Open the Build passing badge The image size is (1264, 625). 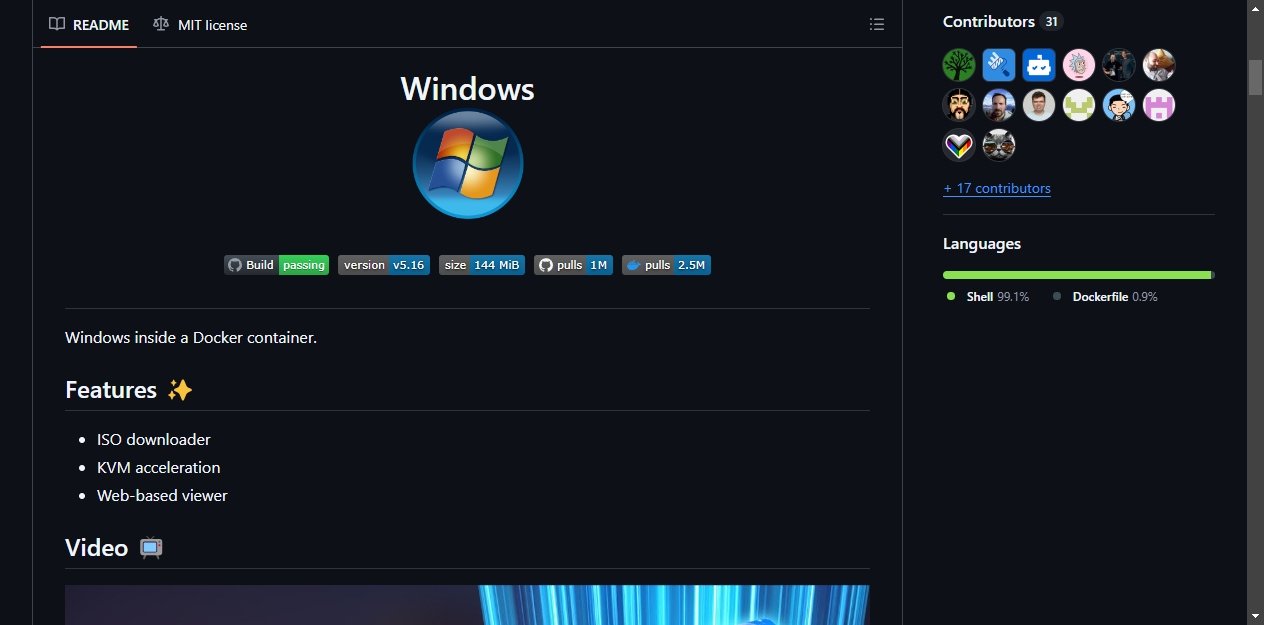click(276, 265)
